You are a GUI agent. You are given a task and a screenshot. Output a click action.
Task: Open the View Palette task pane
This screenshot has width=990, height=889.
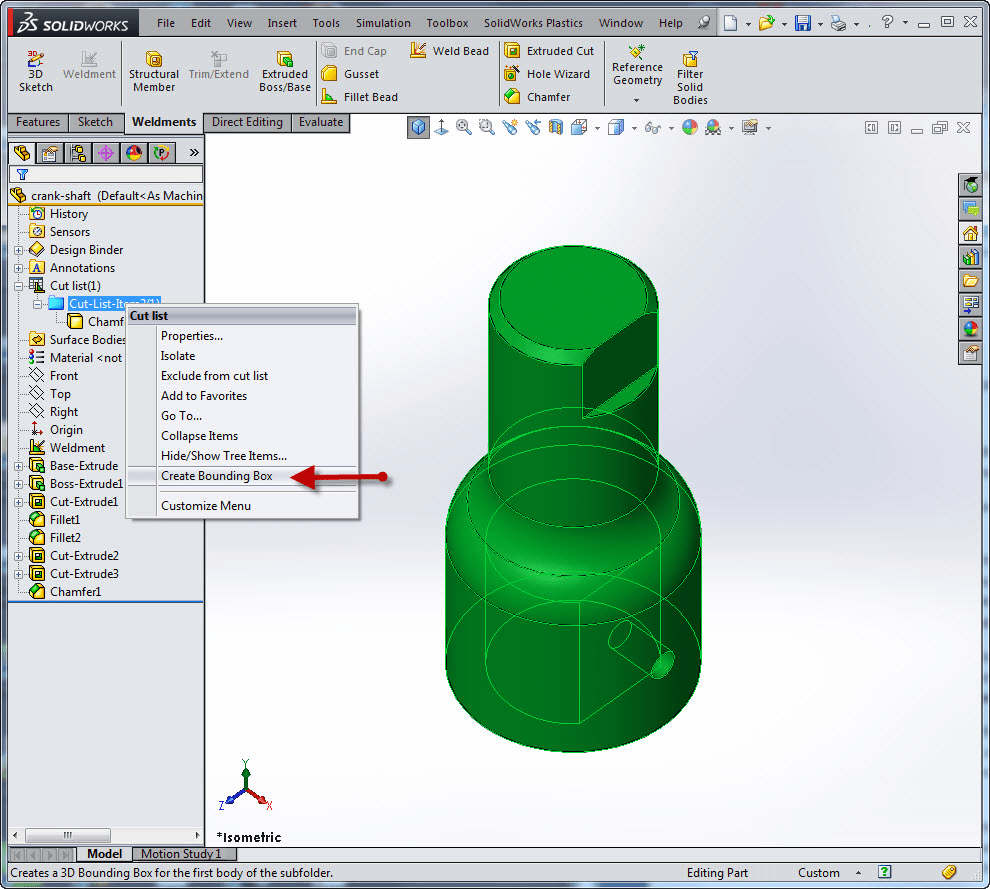(970, 304)
